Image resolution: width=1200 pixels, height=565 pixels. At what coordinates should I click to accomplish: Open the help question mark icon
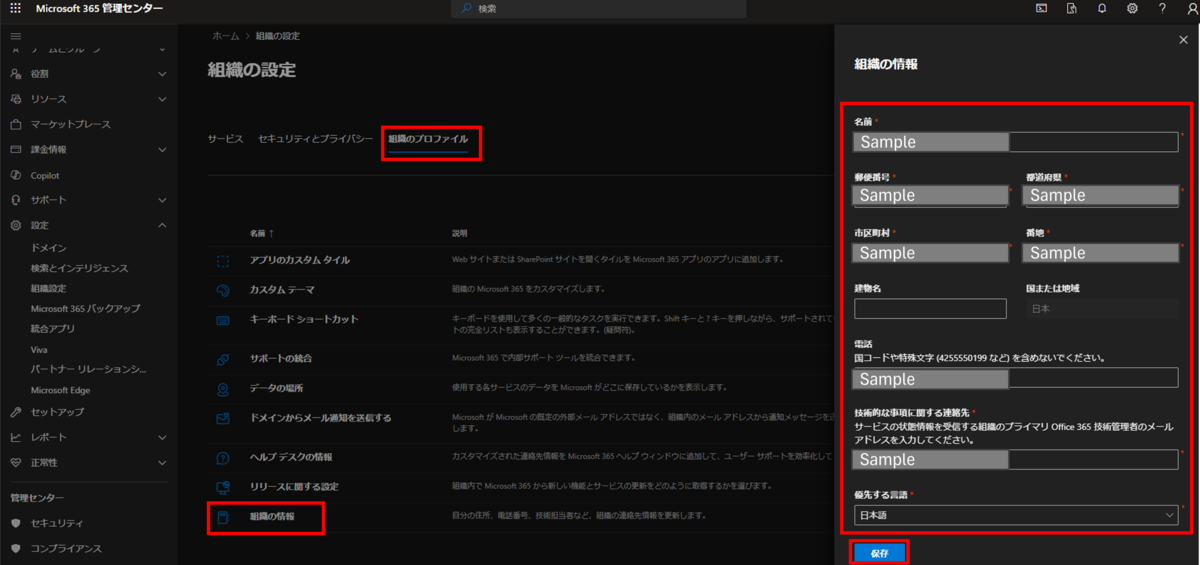coord(1162,8)
